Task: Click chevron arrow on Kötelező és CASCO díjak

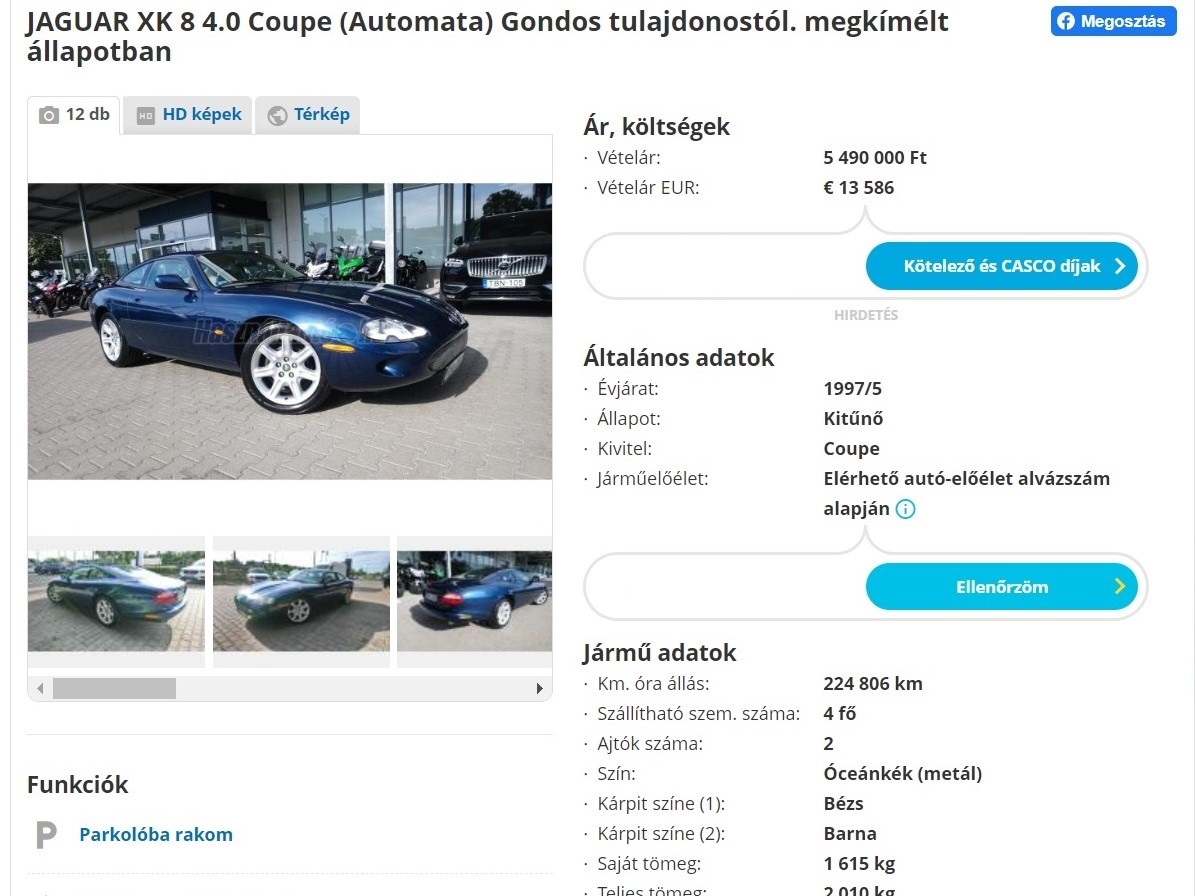Action: (x=1120, y=266)
